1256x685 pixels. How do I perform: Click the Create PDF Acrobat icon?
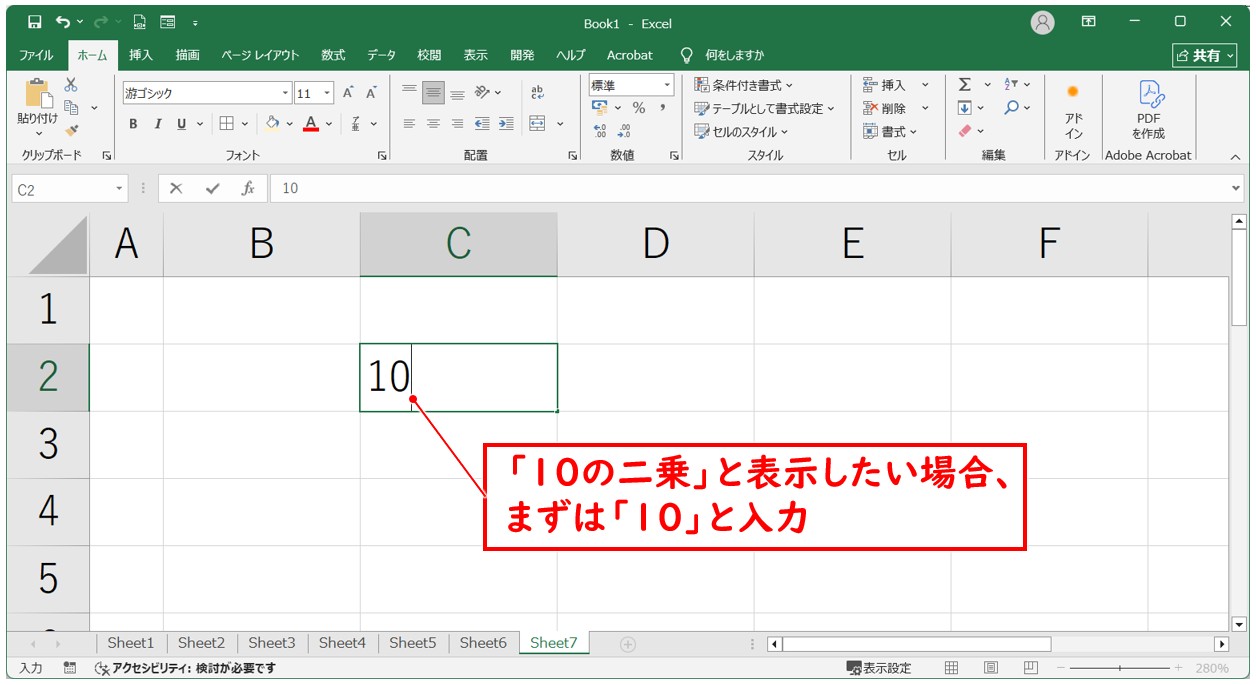[1148, 108]
